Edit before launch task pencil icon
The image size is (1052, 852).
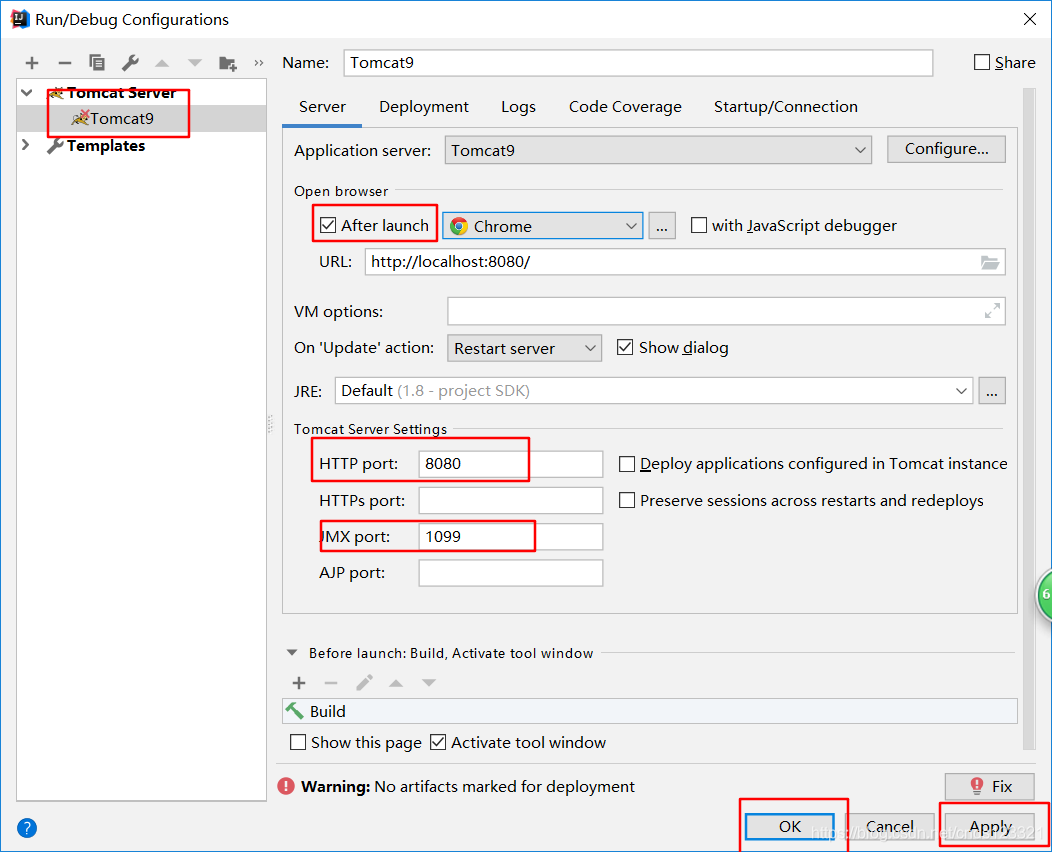click(364, 683)
